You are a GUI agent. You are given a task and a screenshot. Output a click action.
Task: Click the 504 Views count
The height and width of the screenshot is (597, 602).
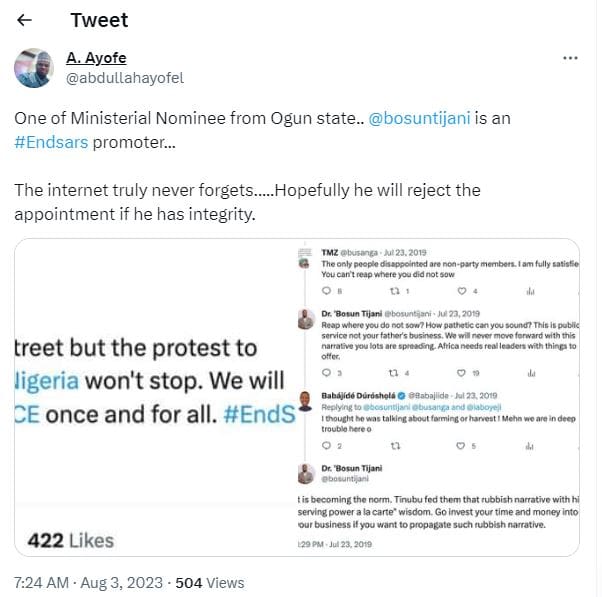[x=210, y=583]
